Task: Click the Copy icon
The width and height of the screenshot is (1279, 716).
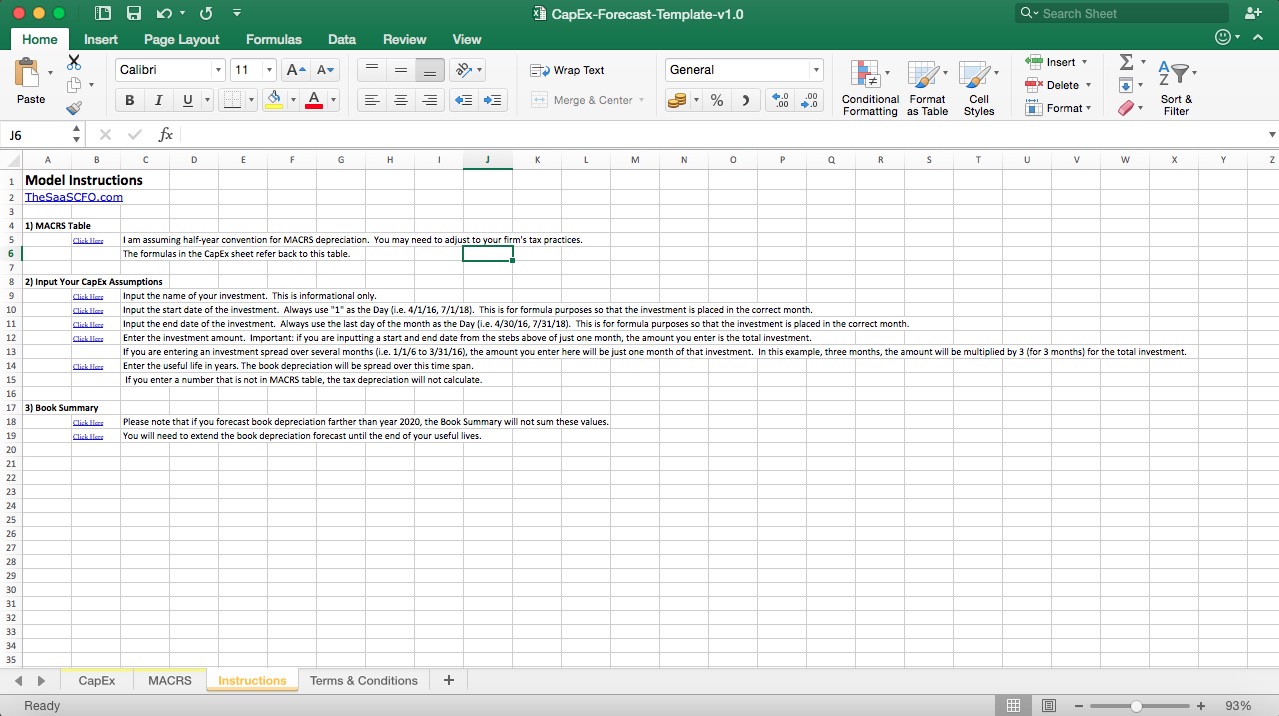Action: coord(74,85)
